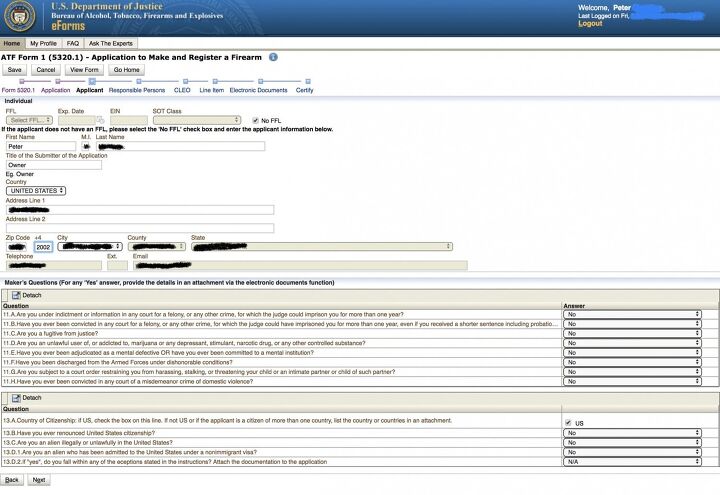Viewport: 720px width, 495px height.
Task: Click the Logout link
Action: coord(590,23)
